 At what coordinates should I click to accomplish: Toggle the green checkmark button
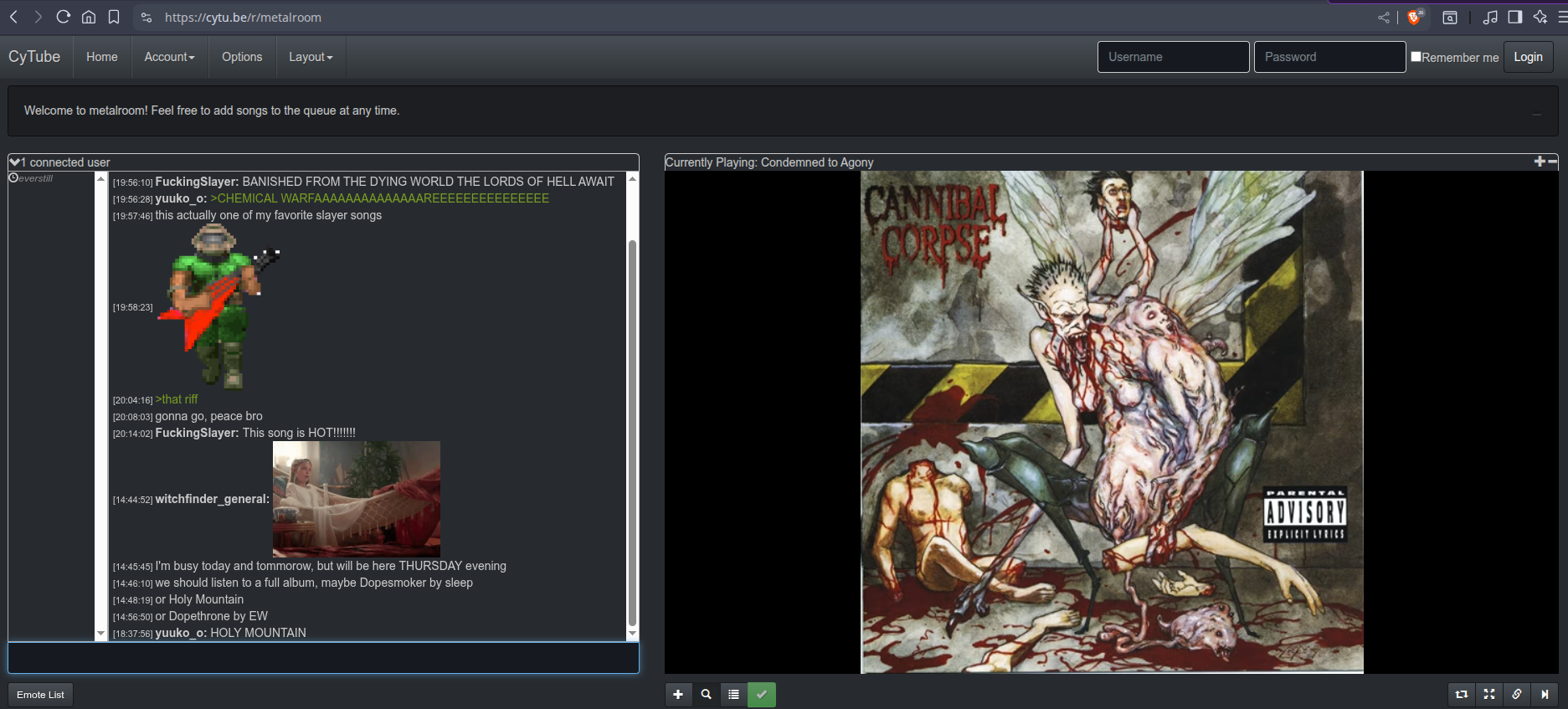click(x=762, y=694)
